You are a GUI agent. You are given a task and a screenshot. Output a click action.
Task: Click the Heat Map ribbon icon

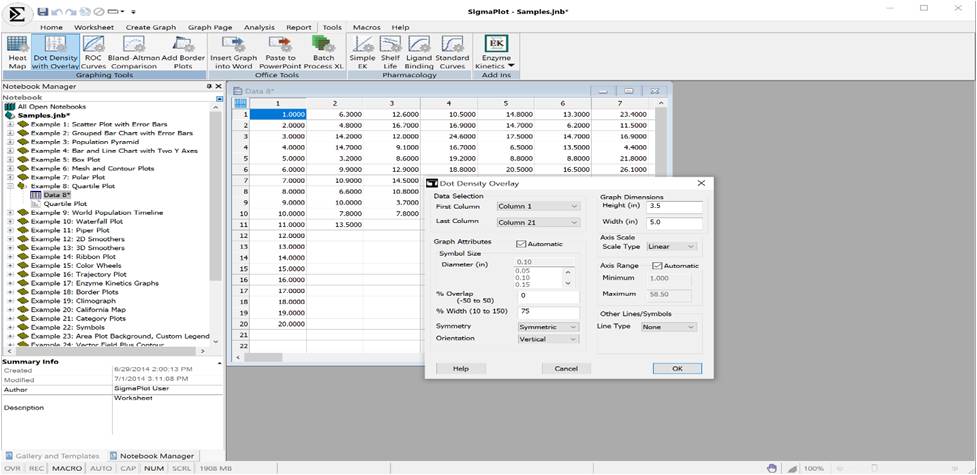pyautogui.click(x=17, y=52)
